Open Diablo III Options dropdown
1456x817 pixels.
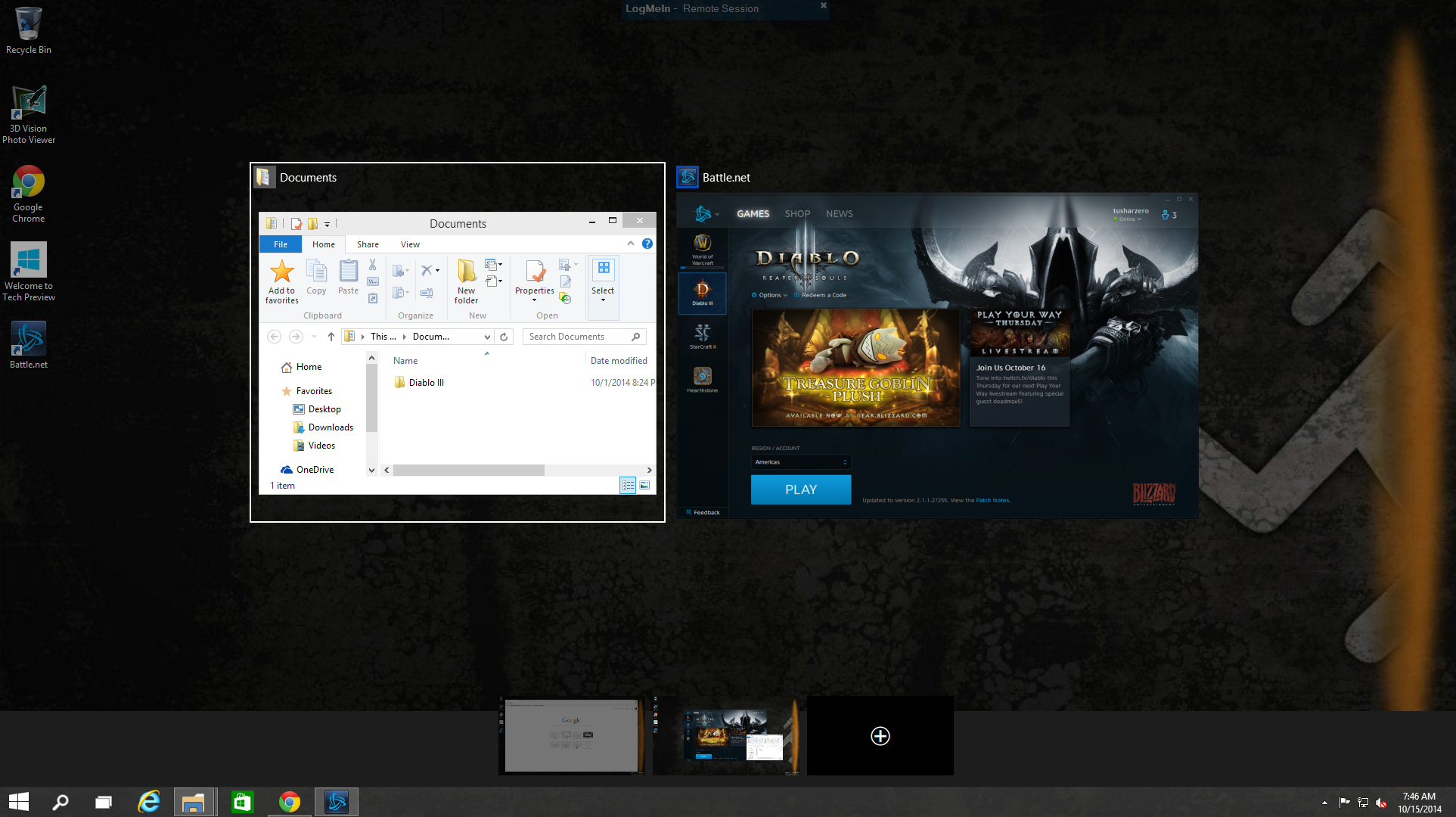(x=769, y=295)
